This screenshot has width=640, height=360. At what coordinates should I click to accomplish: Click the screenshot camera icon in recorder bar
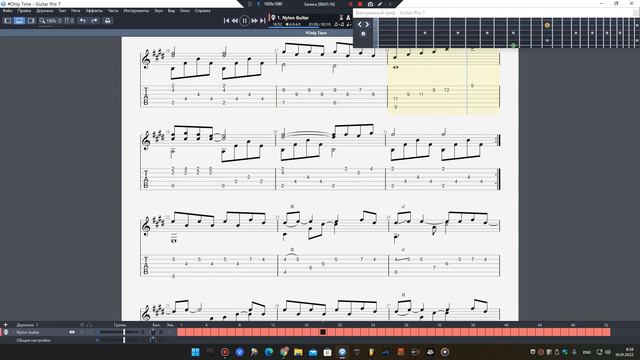click(370, 4)
